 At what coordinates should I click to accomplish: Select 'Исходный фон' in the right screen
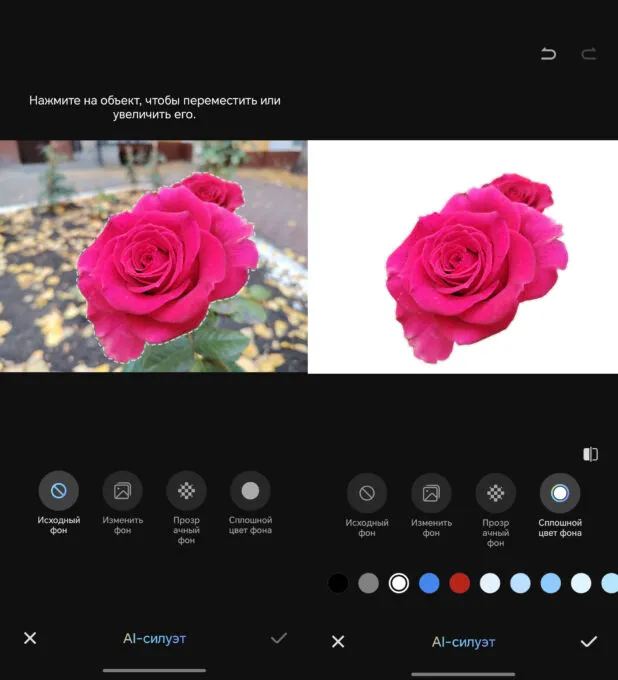(367, 493)
